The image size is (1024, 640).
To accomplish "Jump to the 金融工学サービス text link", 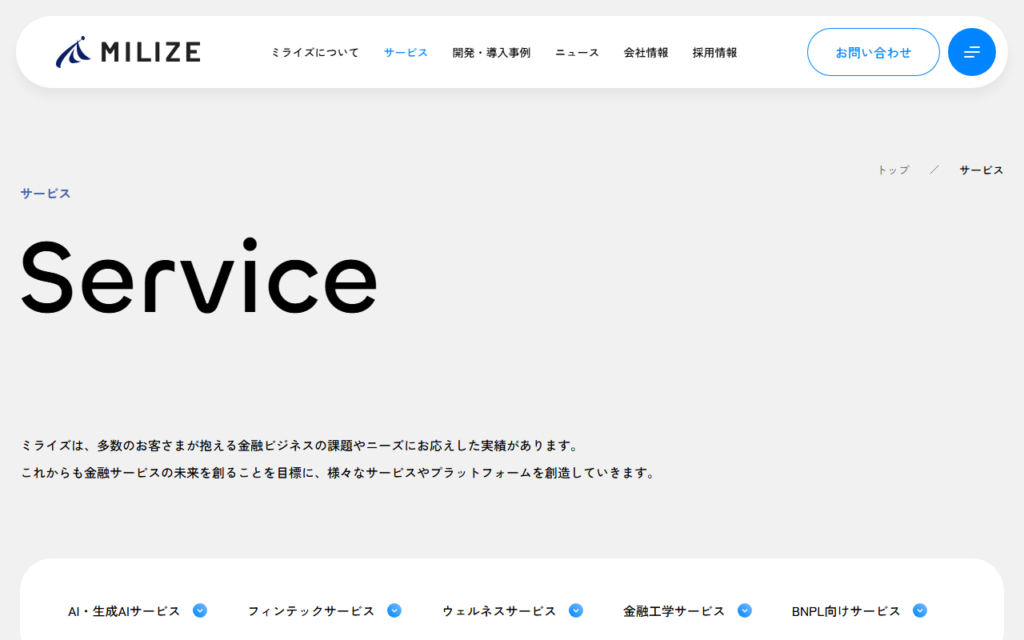I will (x=674, y=611).
